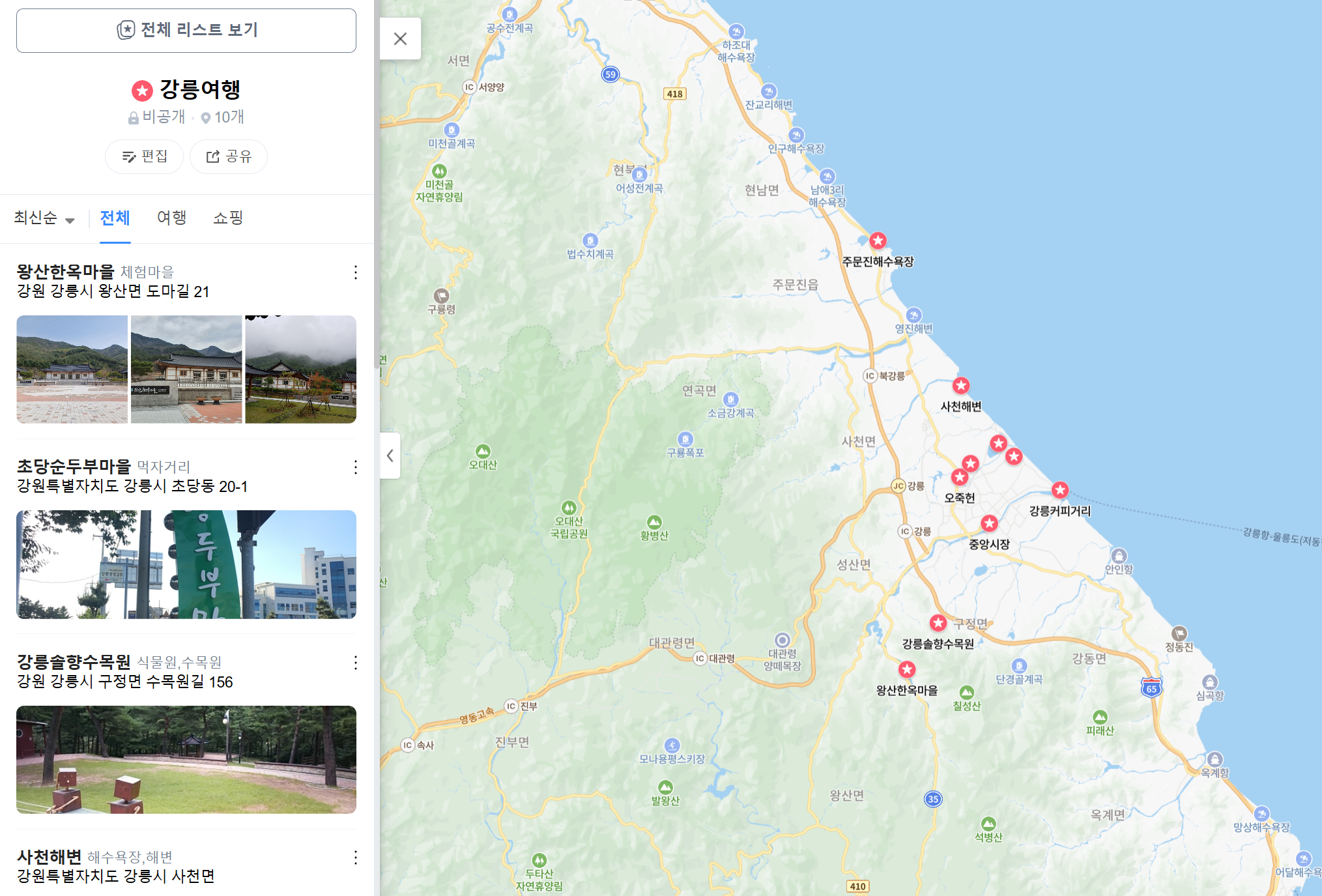1322x896 pixels.
Task: Click the 강릉여행 list title
Action: click(x=200, y=89)
